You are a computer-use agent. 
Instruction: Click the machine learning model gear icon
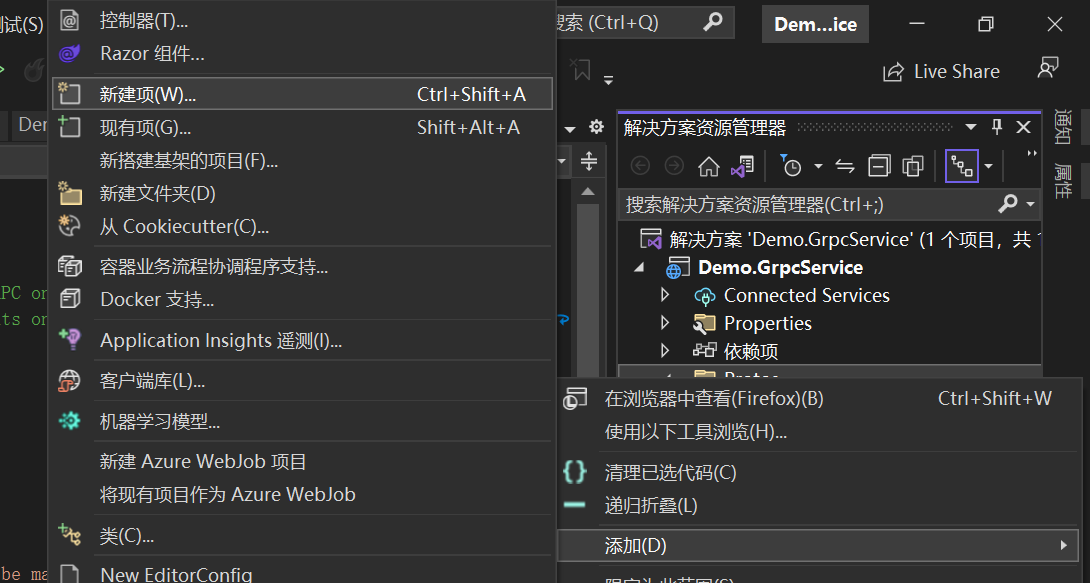point(70,421)
